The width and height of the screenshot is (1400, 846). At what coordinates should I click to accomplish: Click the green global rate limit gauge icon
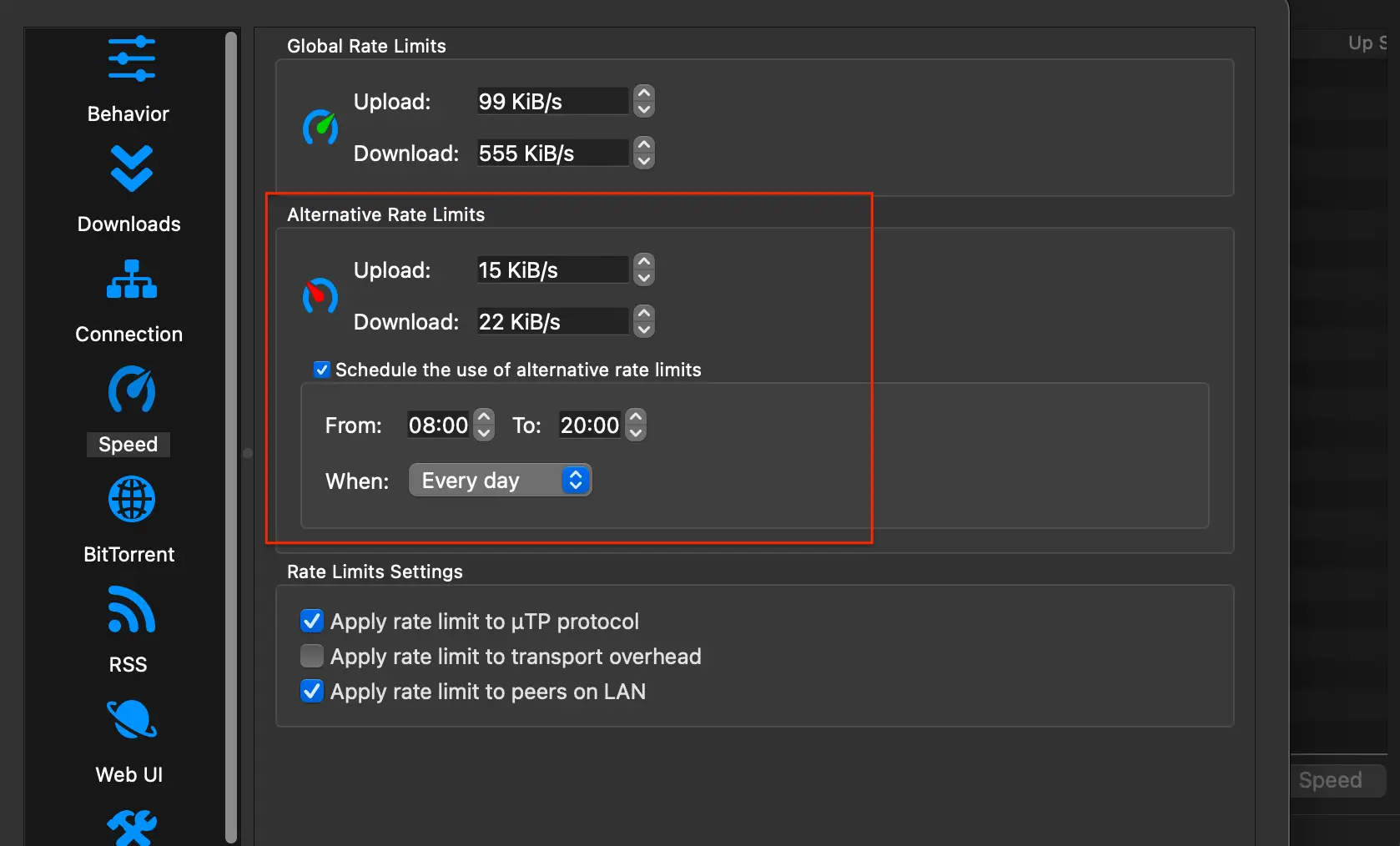pos(320,127)
